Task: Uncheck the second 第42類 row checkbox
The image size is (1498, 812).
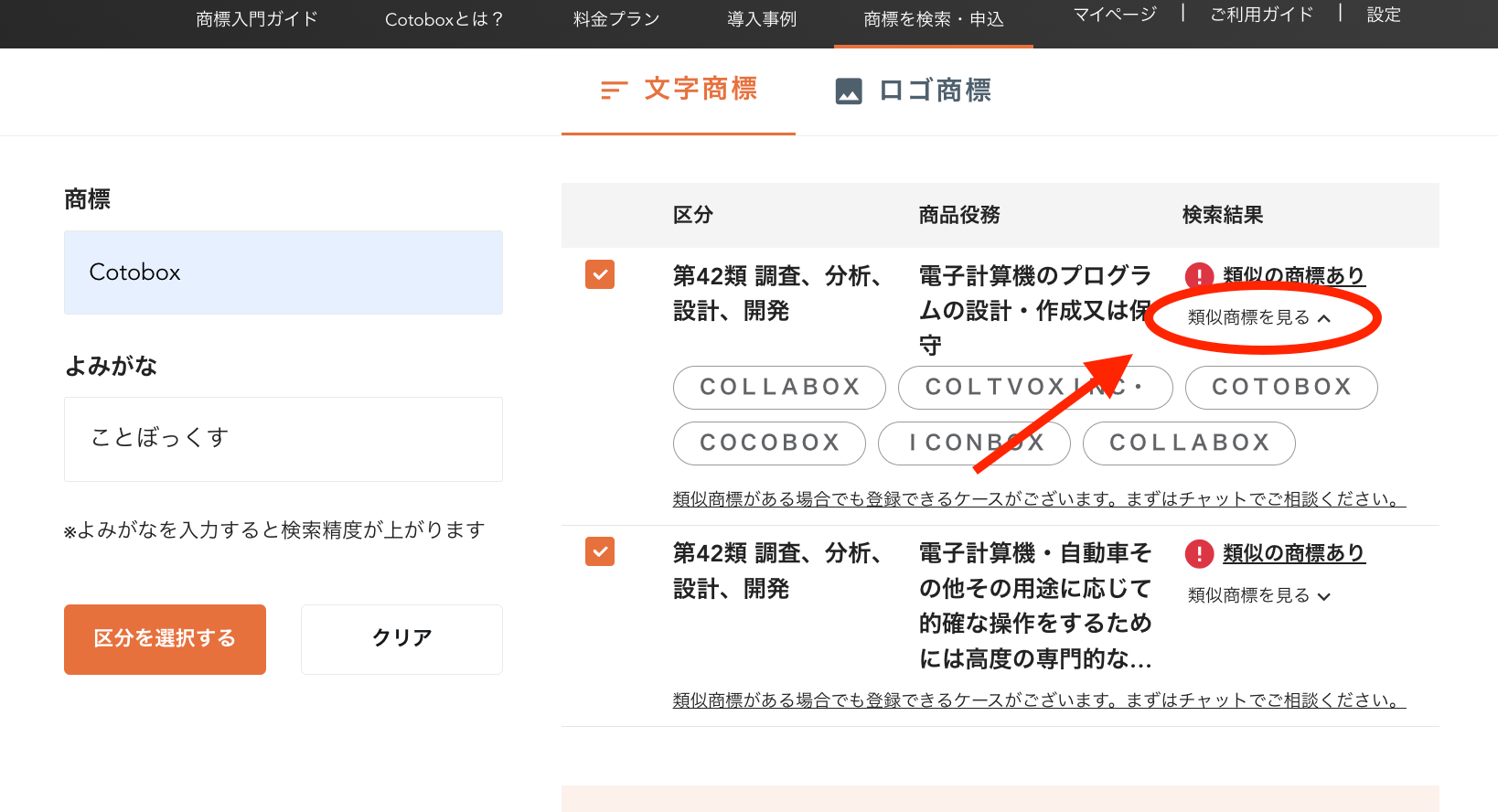Action: pos(600,551)
